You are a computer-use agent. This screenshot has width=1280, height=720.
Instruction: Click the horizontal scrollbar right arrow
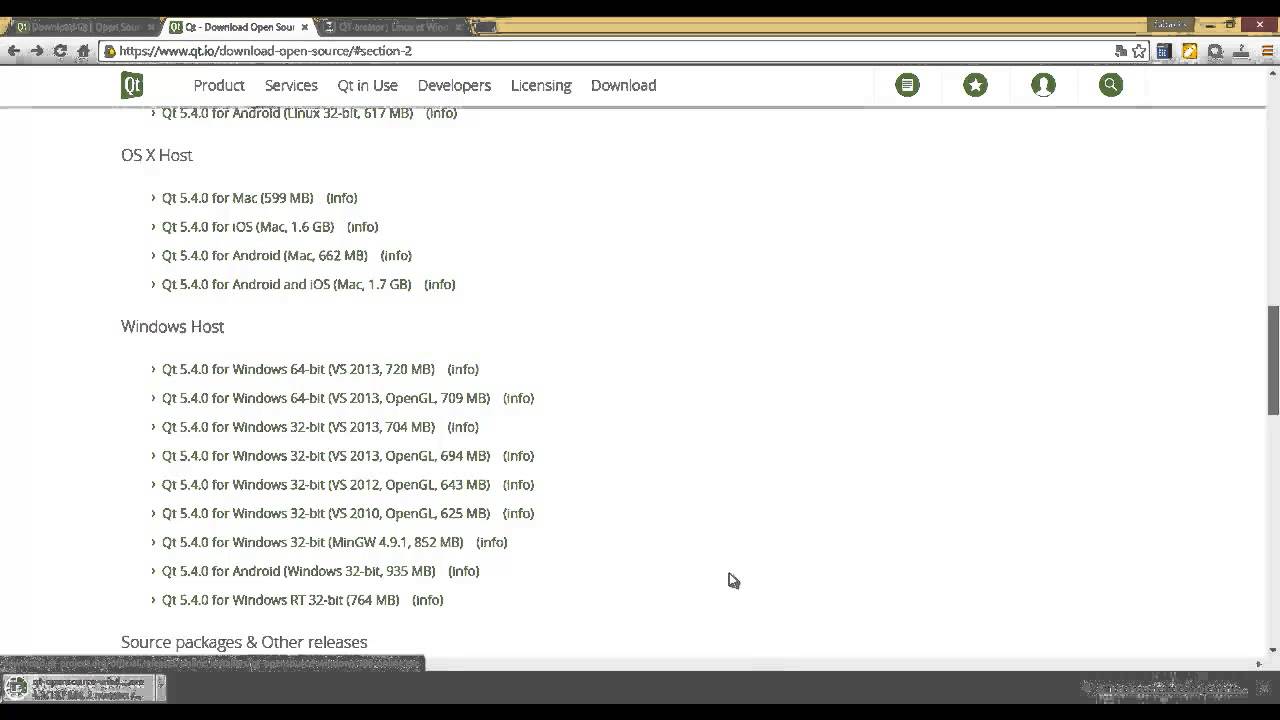(x=1259, y=663)
